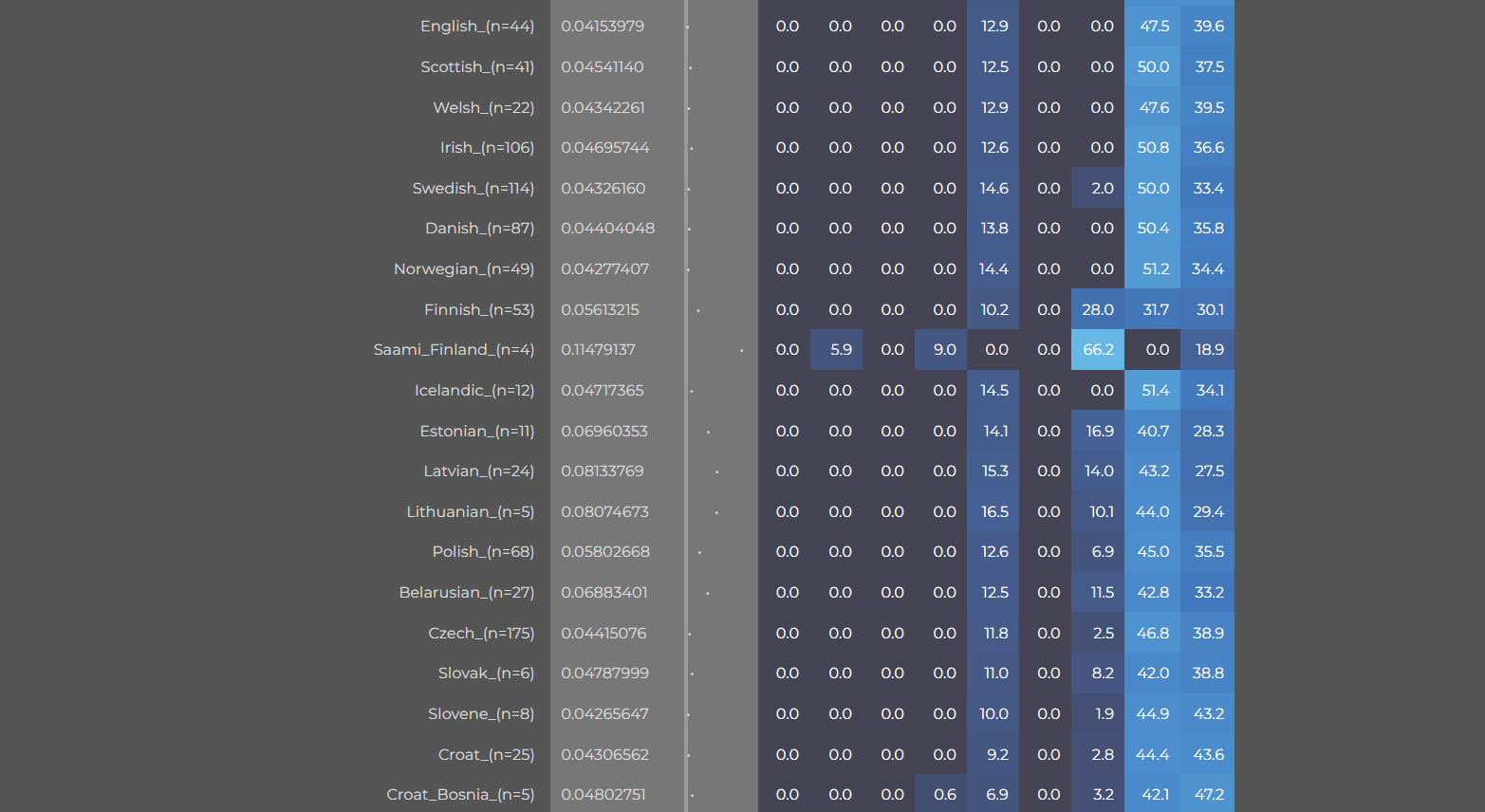This screenshot has width=1485, height=812.
Task: Click the 2.0 cell in Swedish row
Action: click(1098, 189)
